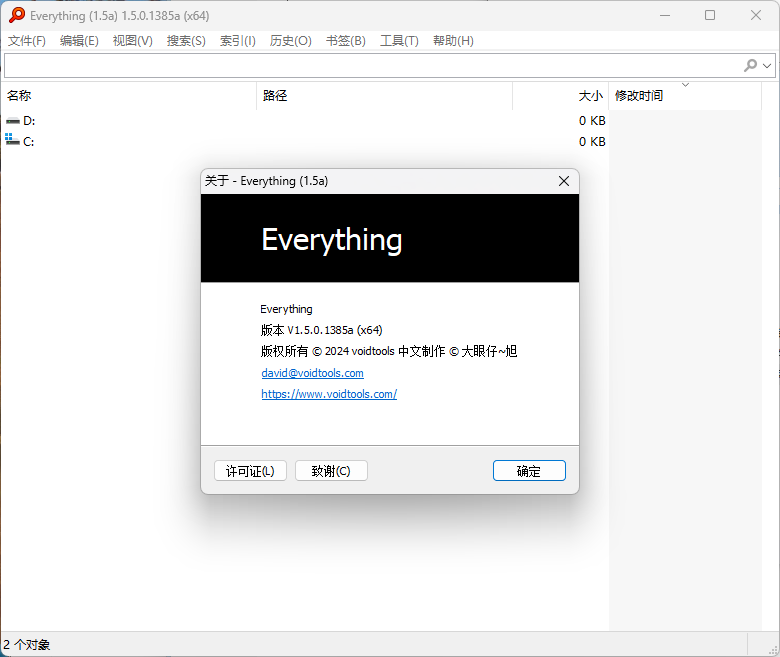Screen dimensions: 780x657
Task: Click the C: drive icon
Action: (12, 141)
